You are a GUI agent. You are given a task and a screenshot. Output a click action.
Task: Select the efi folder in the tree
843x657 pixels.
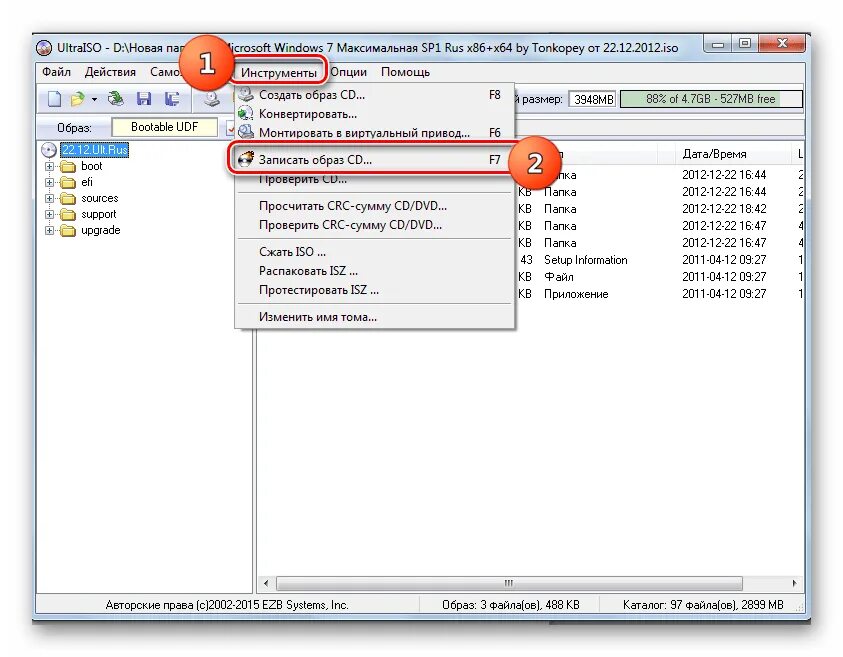click(x=87, y=182)
